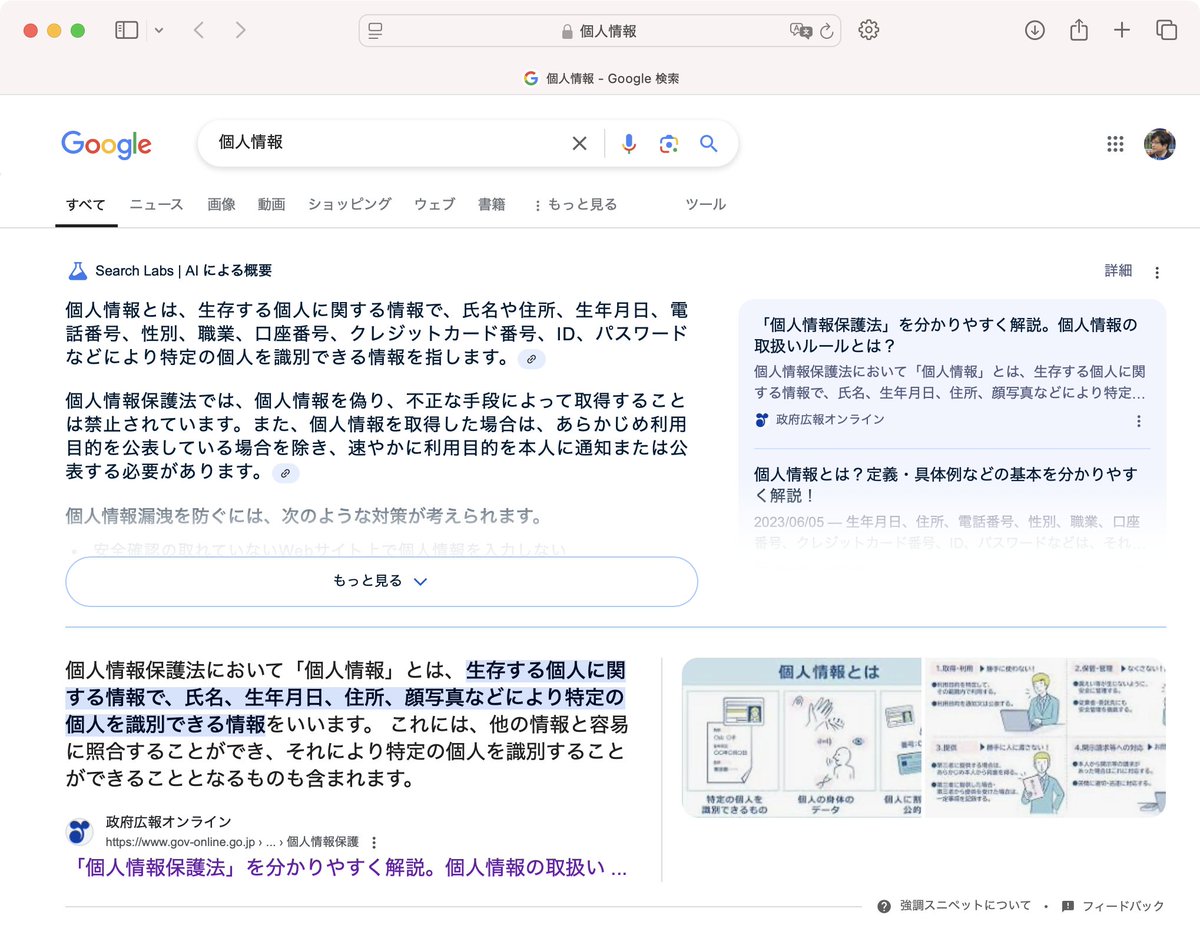The height and width of the screenshot is (935, 1200).
Task: Clear the search query with the X
Action: (x=579, y=143)
